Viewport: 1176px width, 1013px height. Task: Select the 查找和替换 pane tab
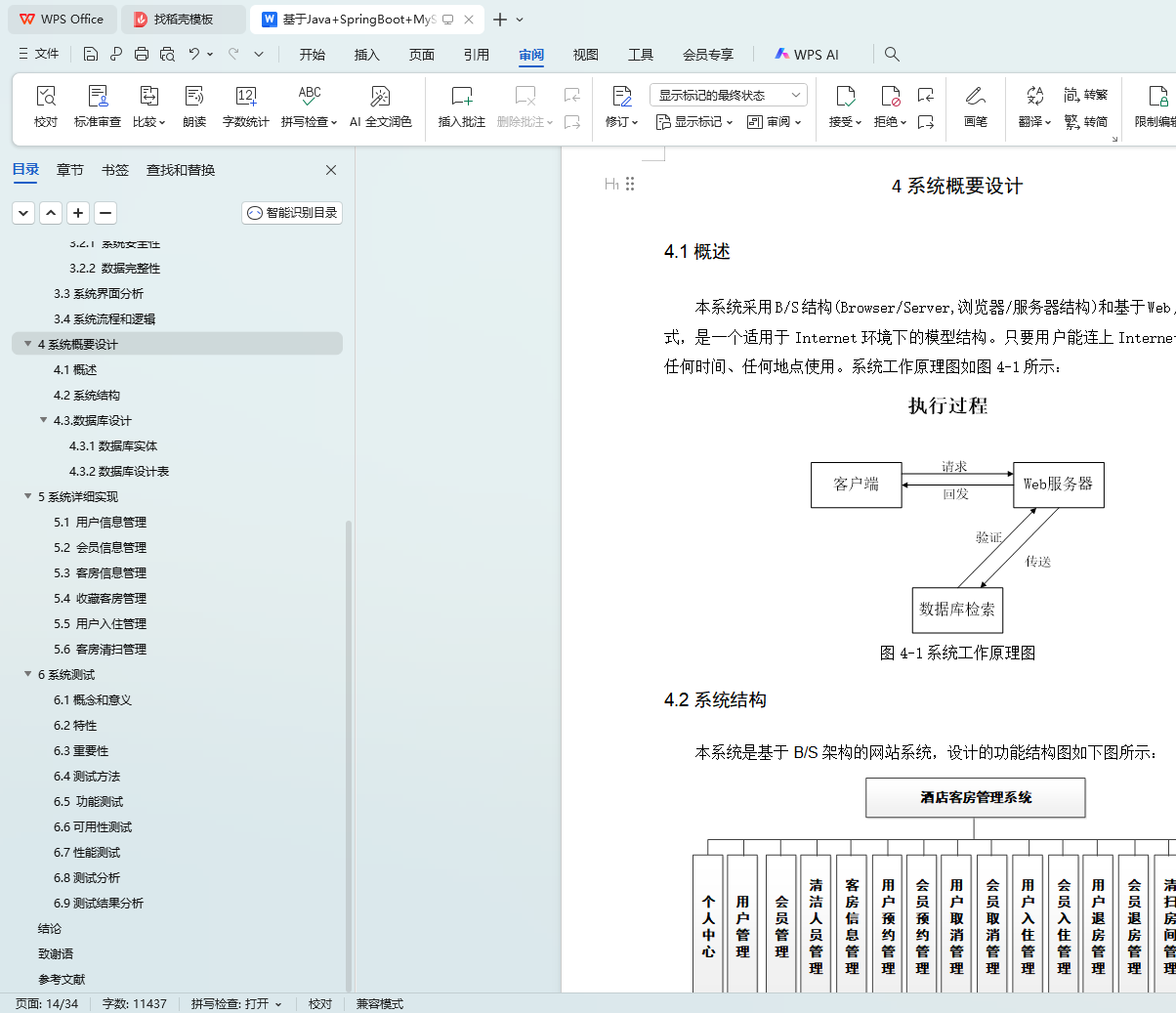point(181,170)
